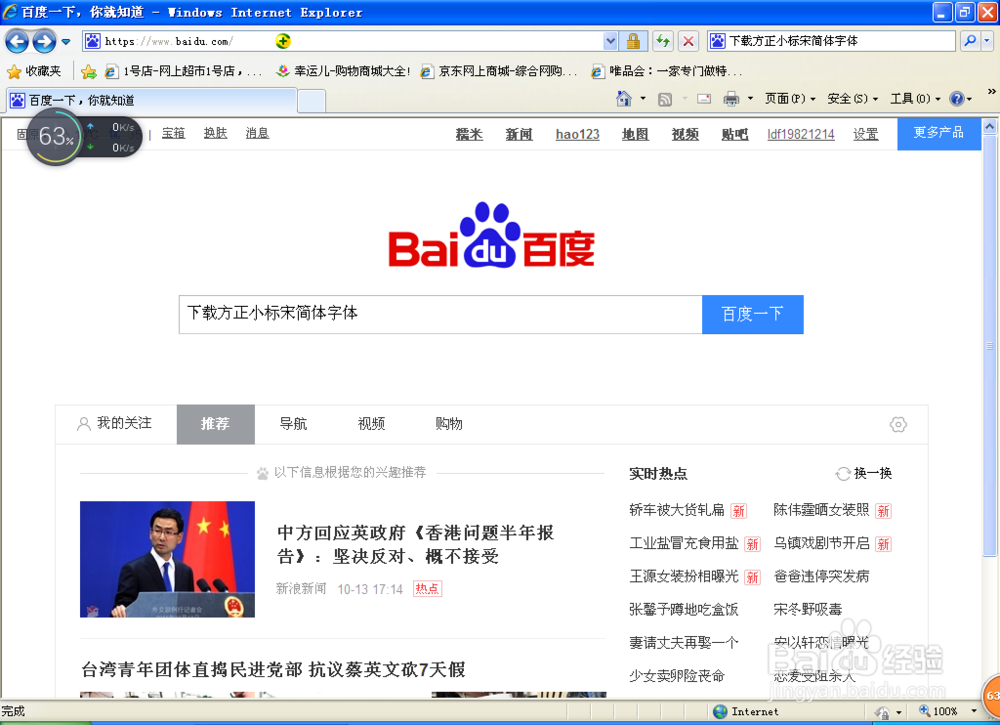
Task: Print the page with printer icon
Action: point(731,99)
